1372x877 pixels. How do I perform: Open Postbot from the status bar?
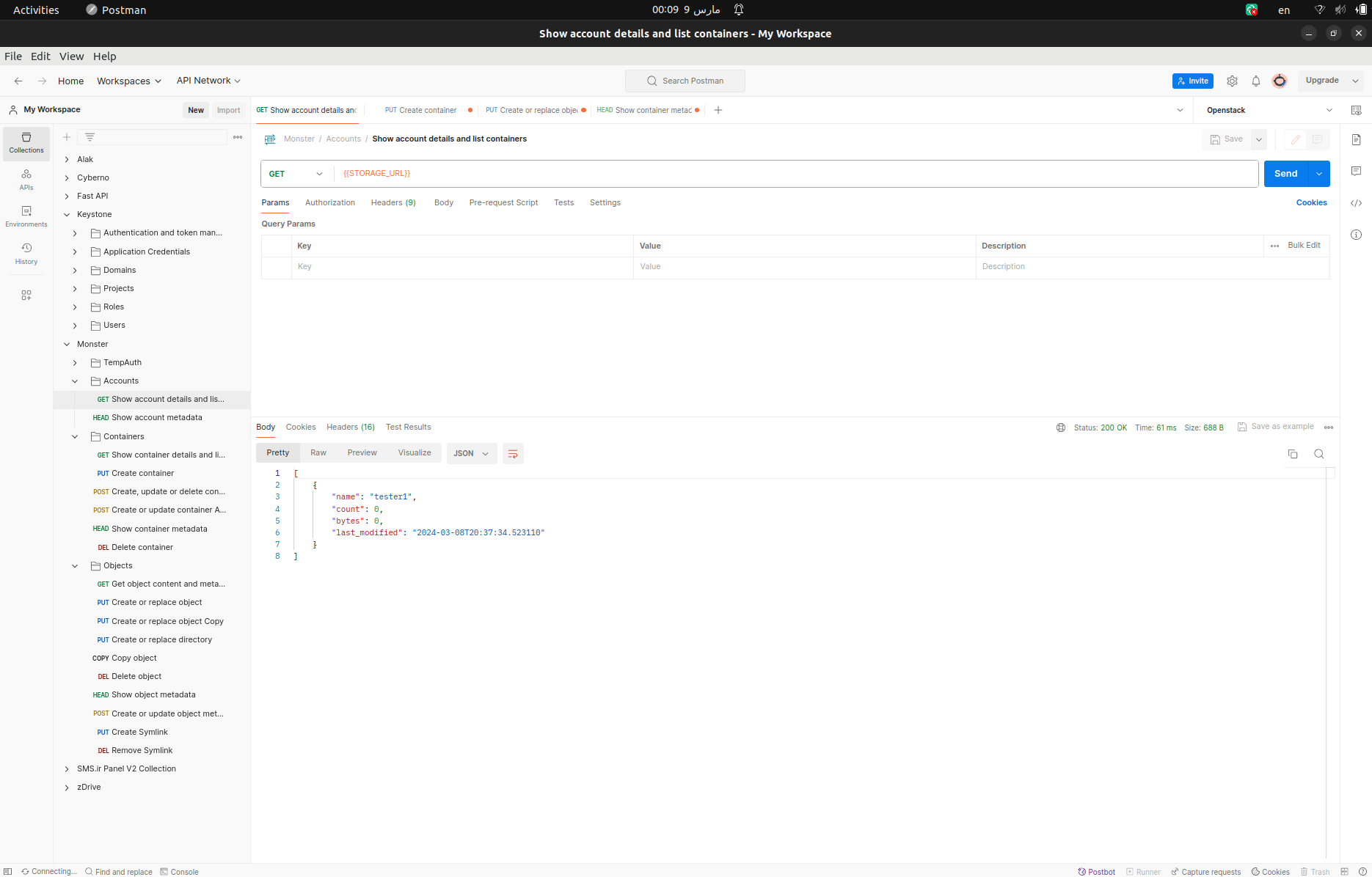click(x=1097, y=871)
